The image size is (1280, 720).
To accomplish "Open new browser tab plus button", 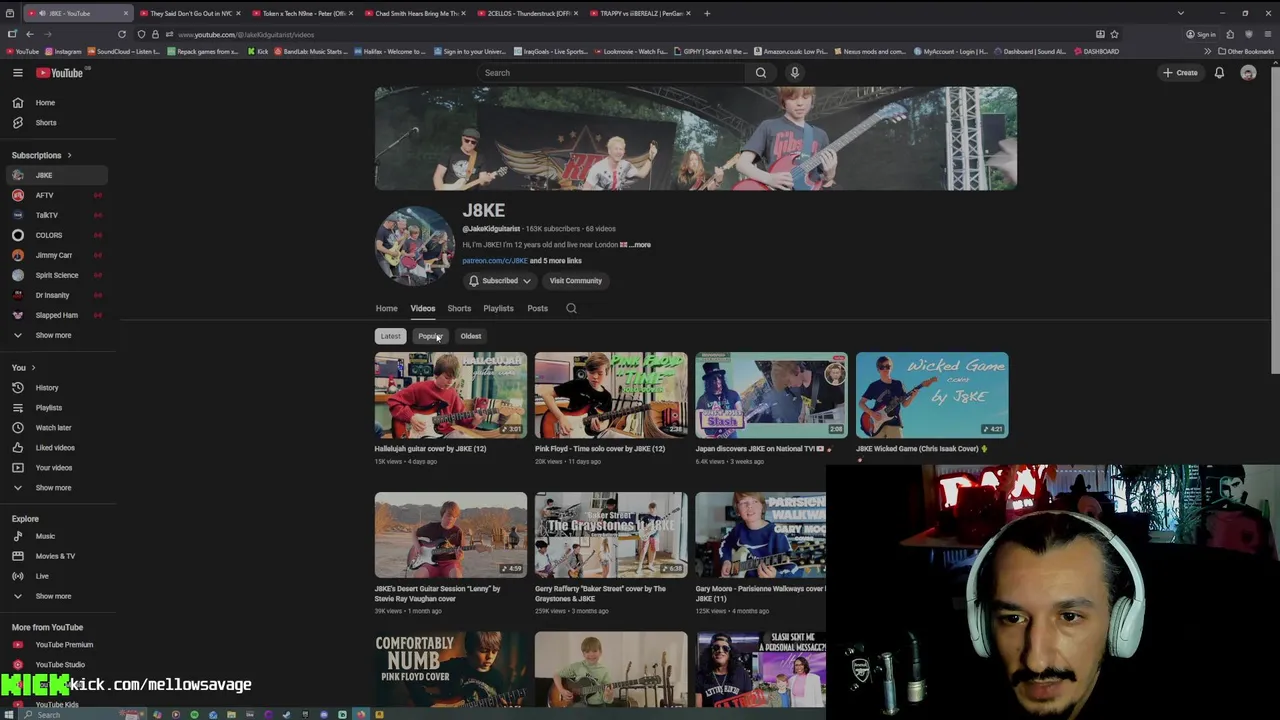I will [707, 13].
